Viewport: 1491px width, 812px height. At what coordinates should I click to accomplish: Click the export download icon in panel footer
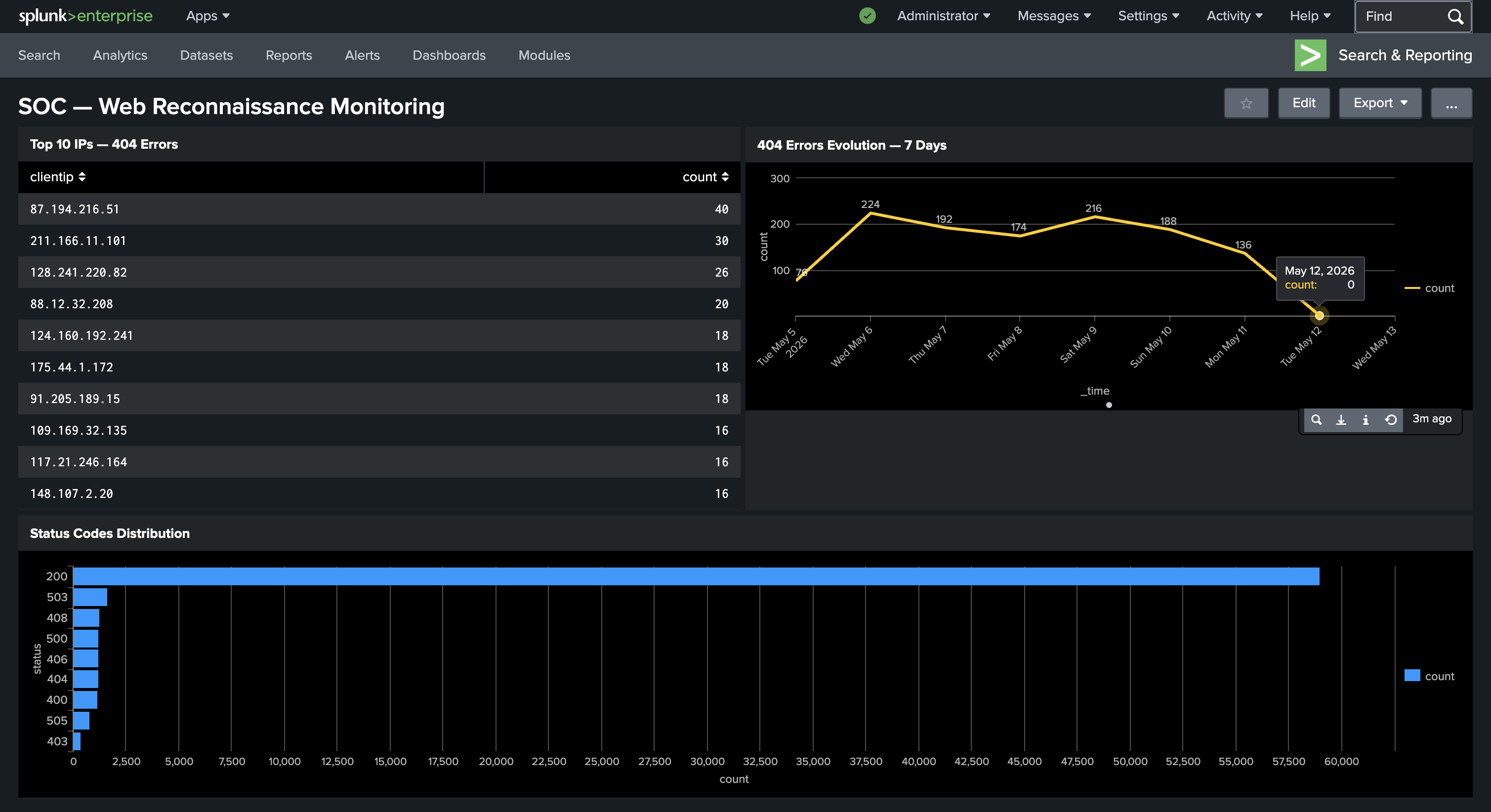point(1340,420)
